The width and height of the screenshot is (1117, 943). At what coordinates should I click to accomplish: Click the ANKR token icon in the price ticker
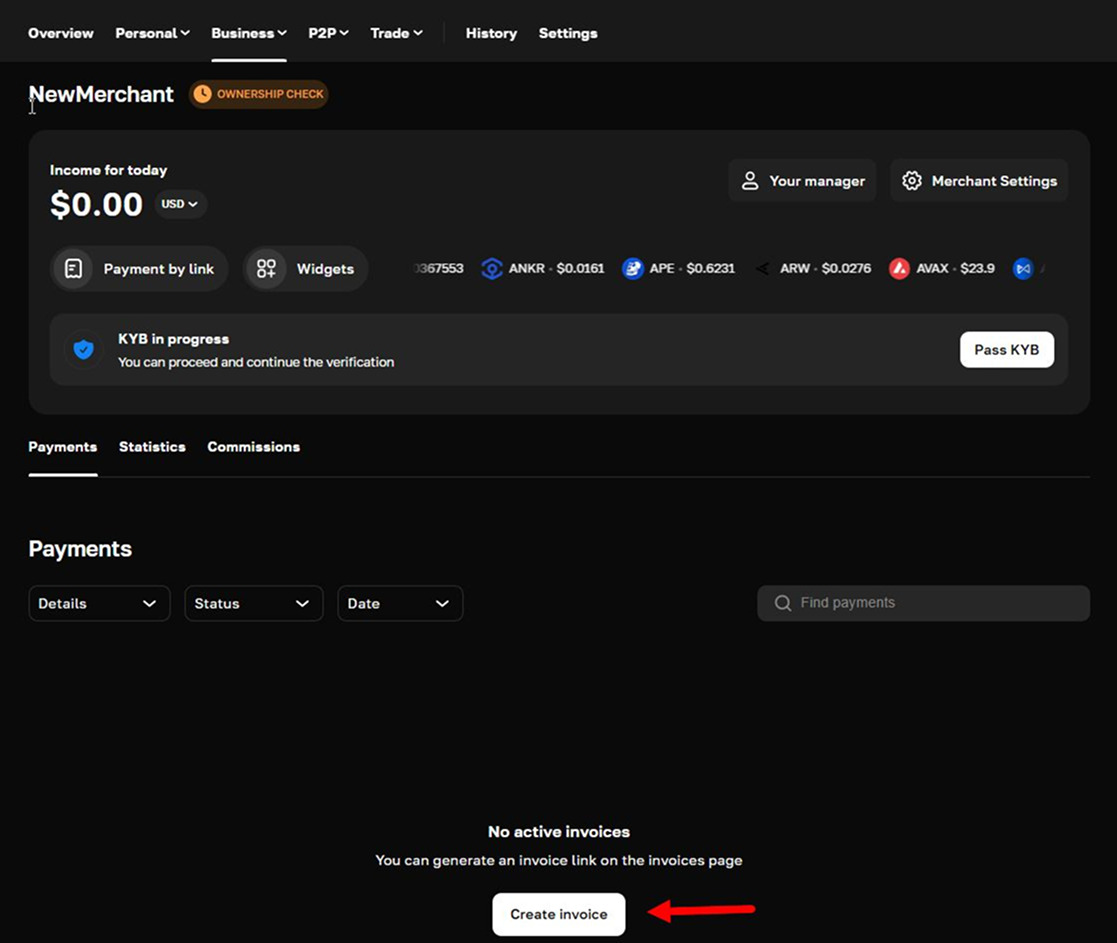click(x=491, y=268)
